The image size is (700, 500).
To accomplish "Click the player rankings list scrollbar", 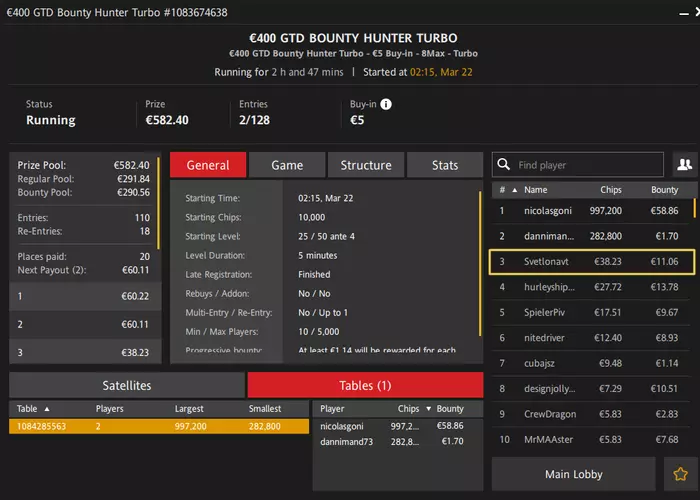I will point(694,208).
